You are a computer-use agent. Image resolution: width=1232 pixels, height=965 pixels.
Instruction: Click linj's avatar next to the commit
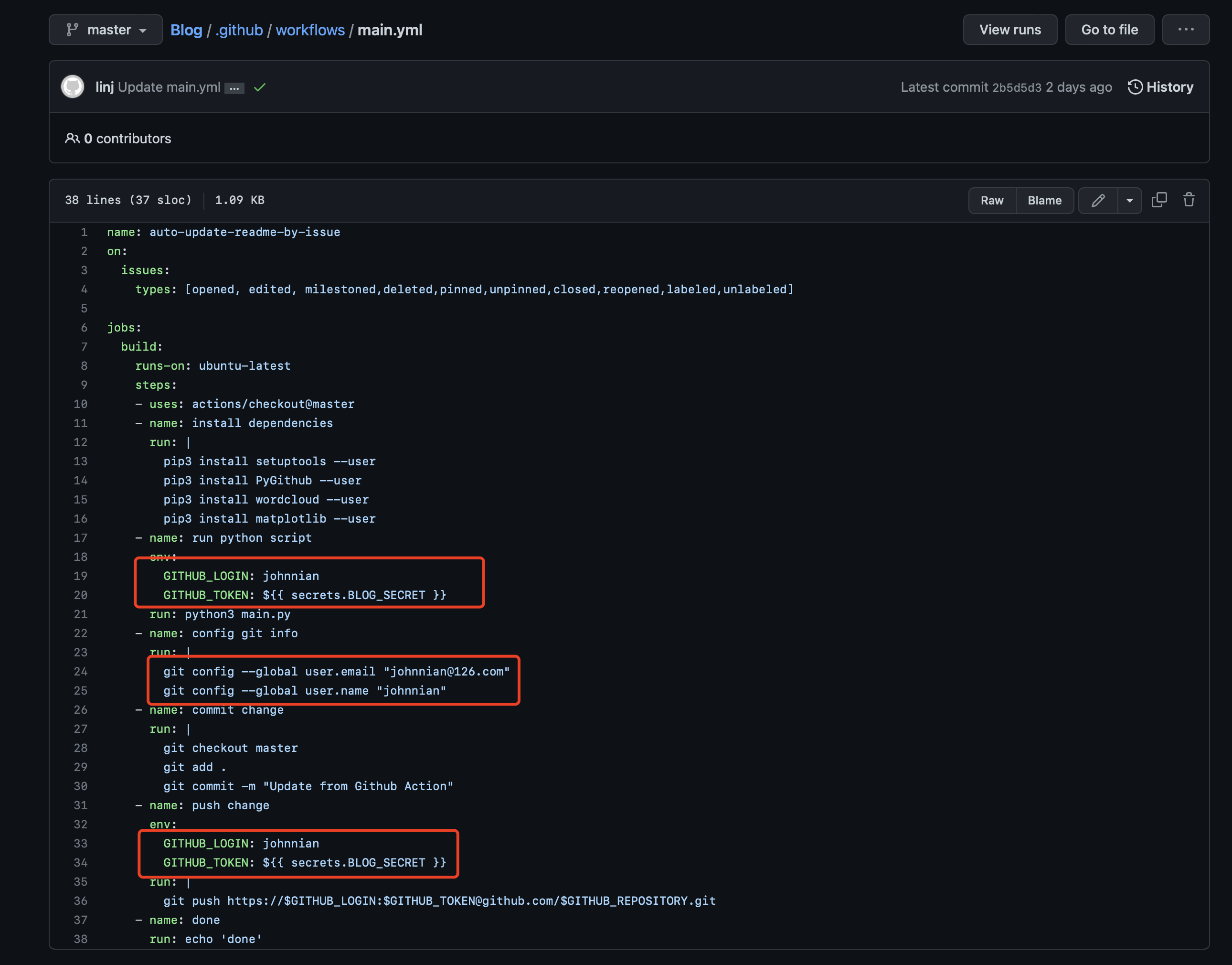(x=72, y=87)
